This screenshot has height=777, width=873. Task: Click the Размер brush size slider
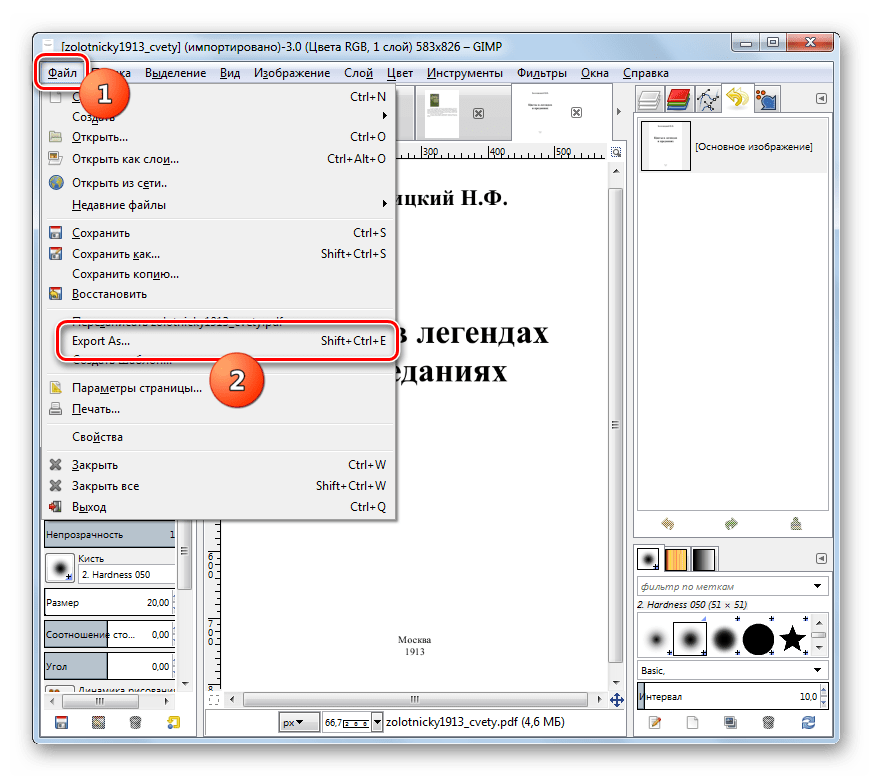coord(110,603)
